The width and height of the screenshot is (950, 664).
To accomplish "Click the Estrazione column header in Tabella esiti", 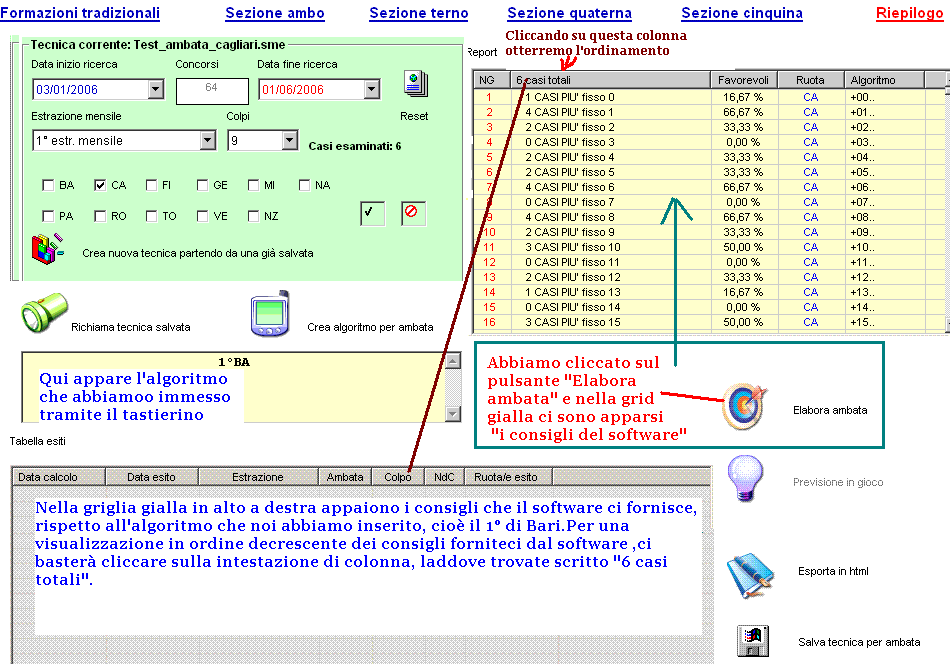I will (258, 477).
